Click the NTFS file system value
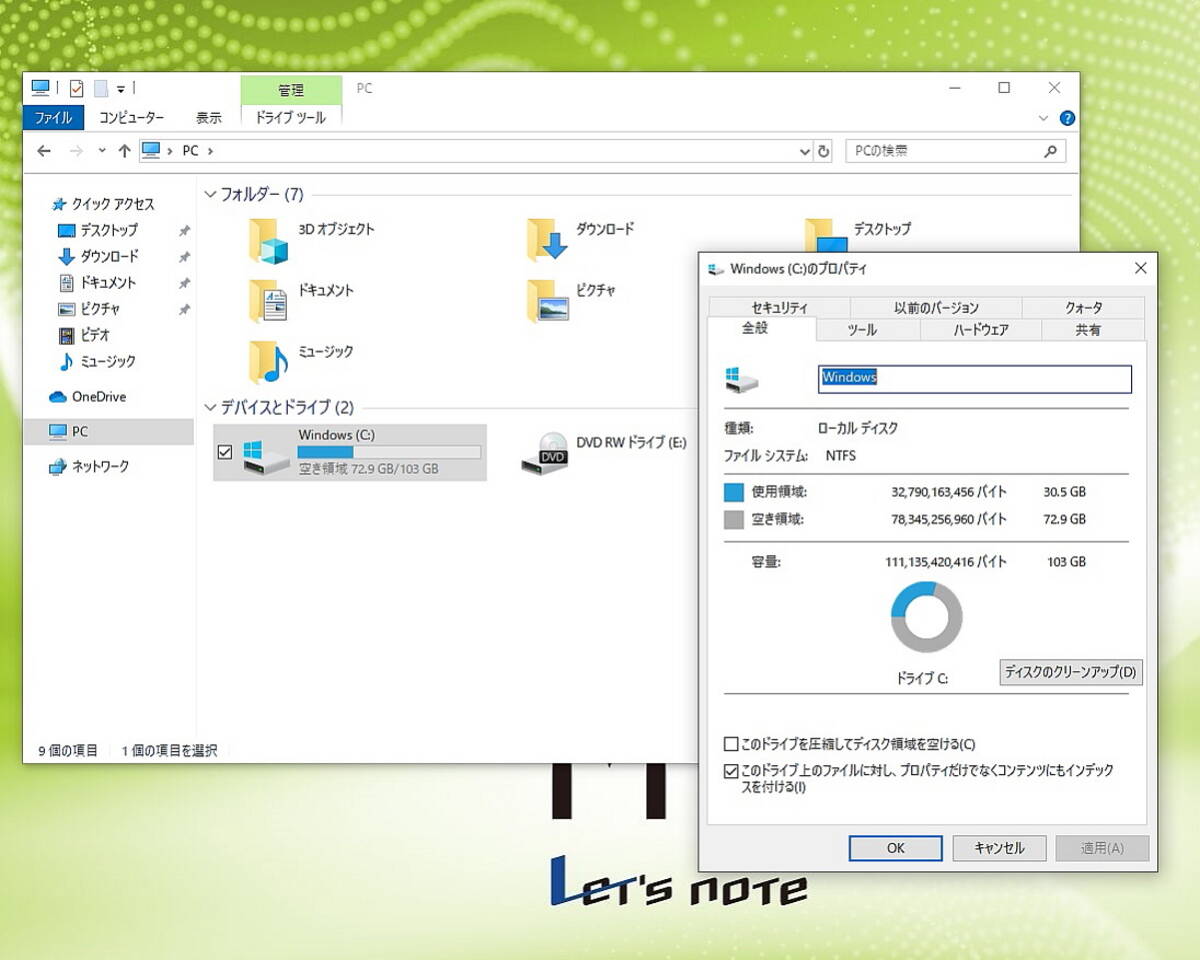This screenshot has height=960, width=1200. (841, 455)
